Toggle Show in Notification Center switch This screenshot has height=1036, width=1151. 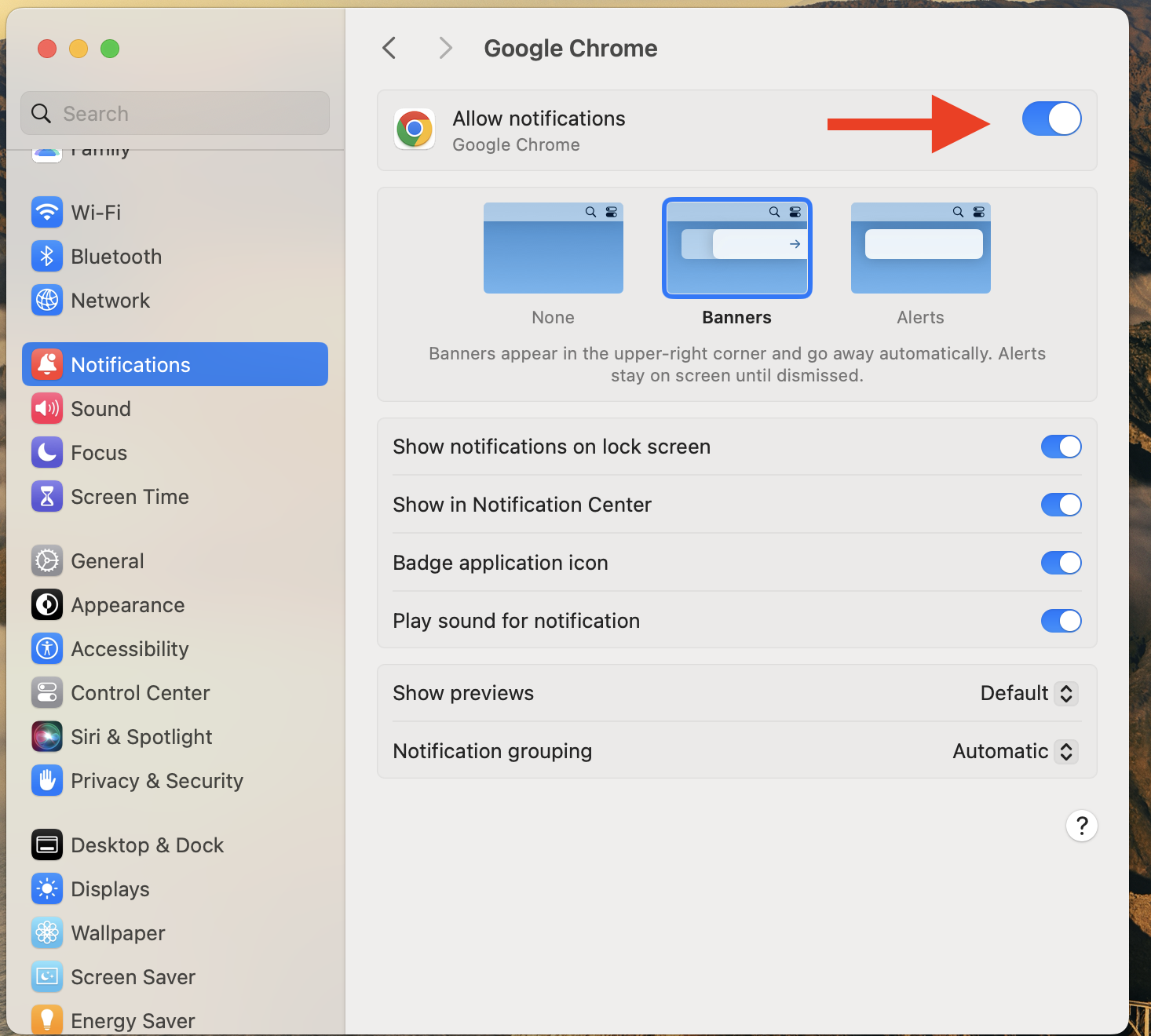1061,505
